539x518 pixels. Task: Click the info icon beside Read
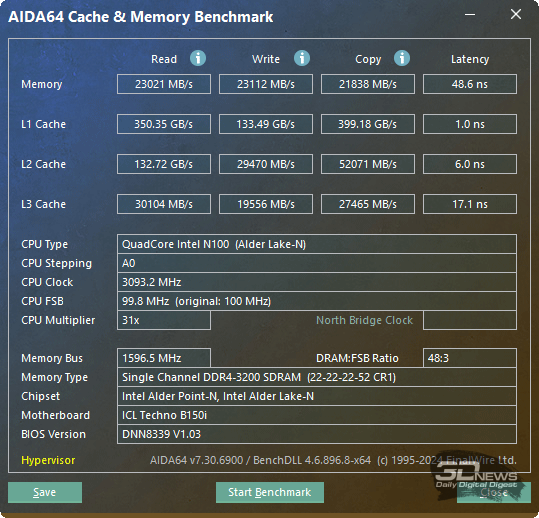tap(198, 58)
